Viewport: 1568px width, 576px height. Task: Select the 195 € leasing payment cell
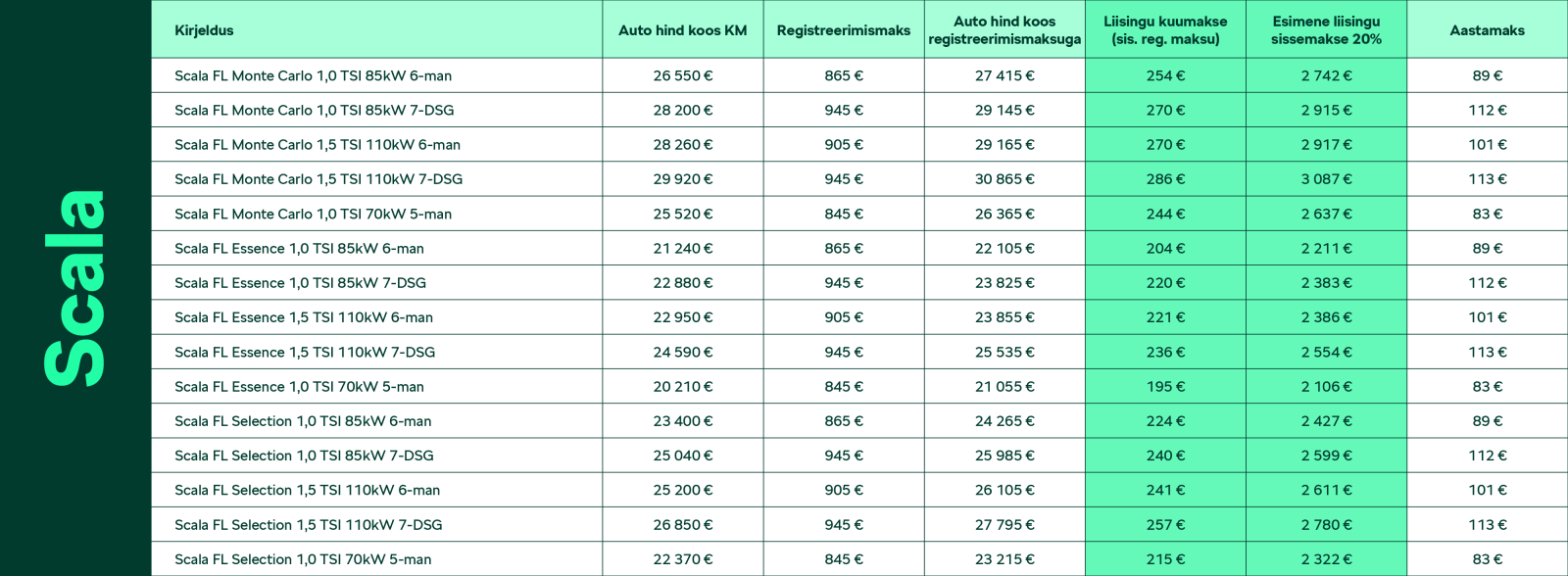[1165, 387]
